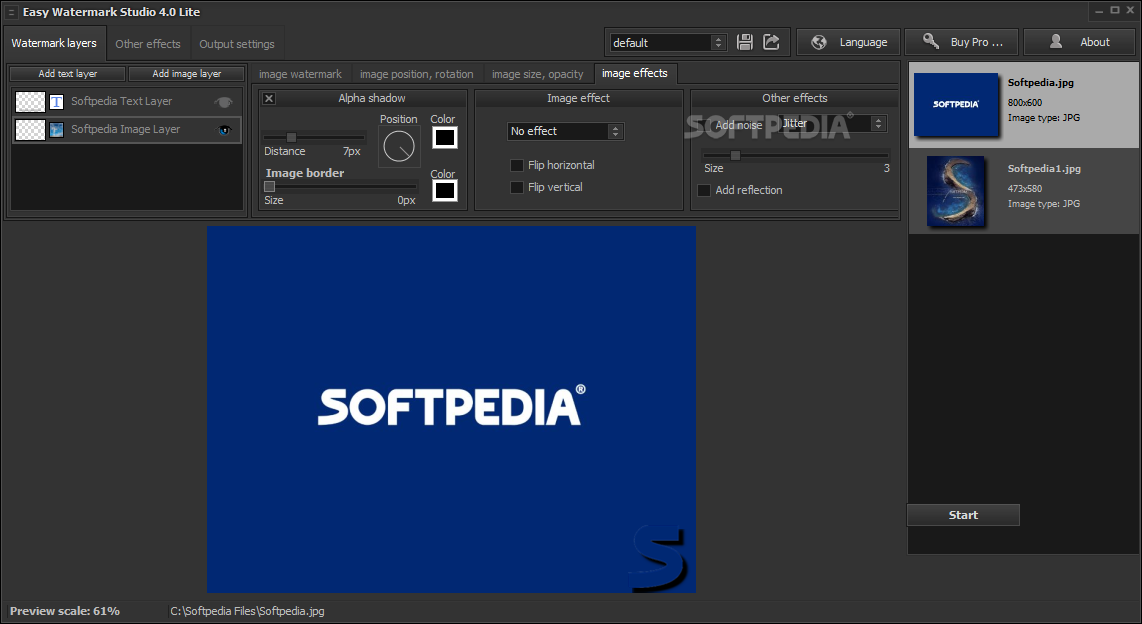Uncheck the Alpha shadow checkbox

[269, 98]
